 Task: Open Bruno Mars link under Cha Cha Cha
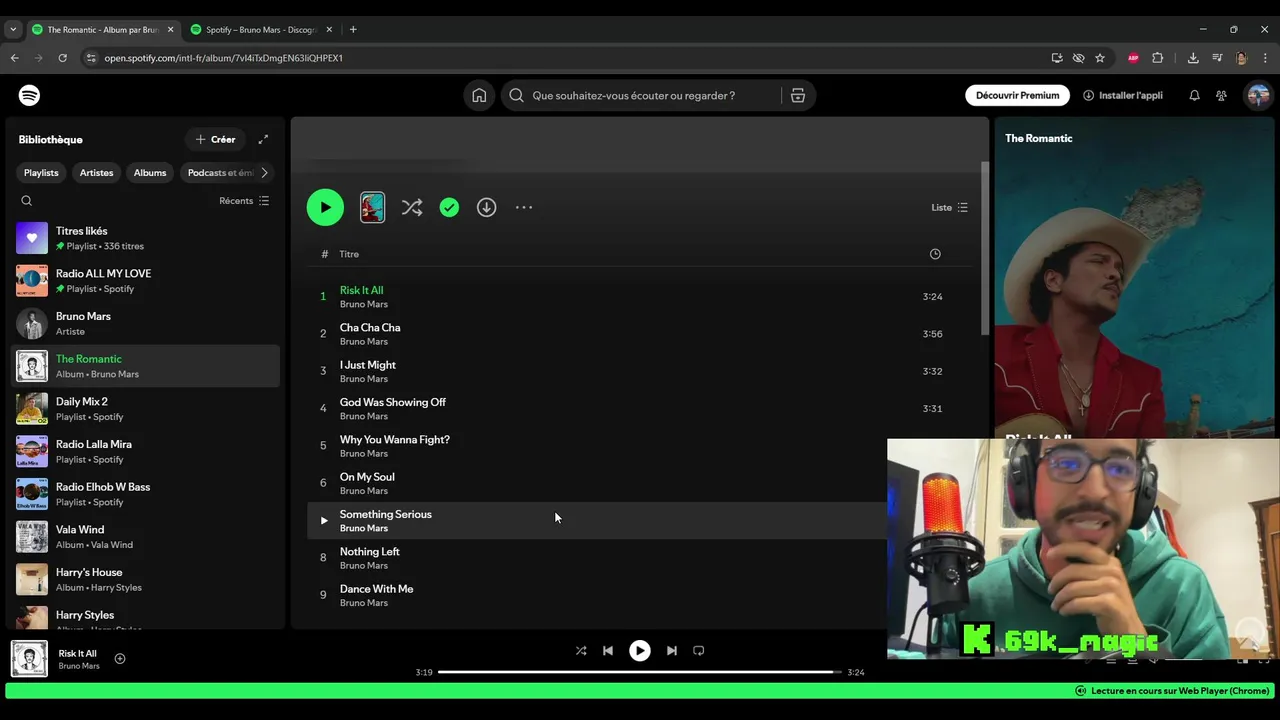(x=364, y=342)
